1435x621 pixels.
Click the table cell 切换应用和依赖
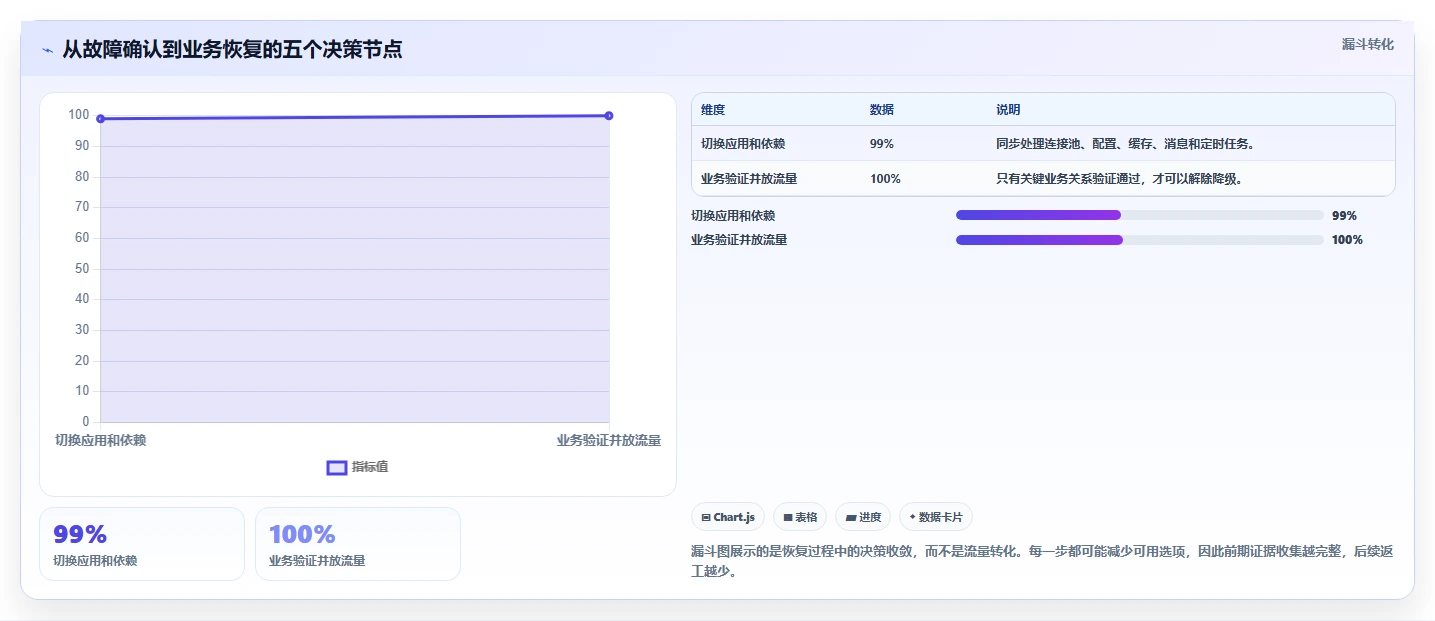(x=743, y=144)
